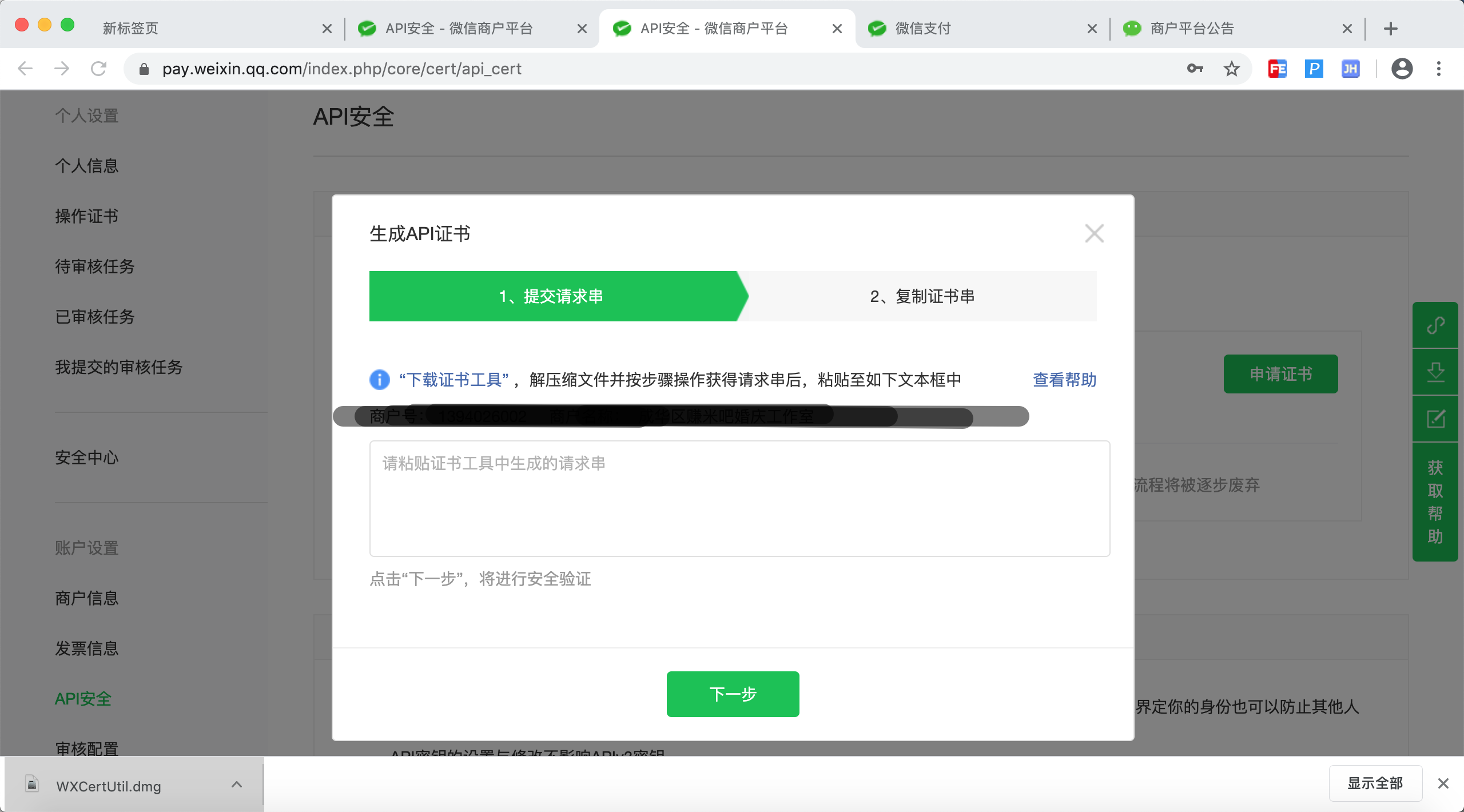Image resolution: width=1464 pixels, height=812 pixels.
Task: Close the 生成API证书 dialog
Action: tap(1094, 233)
